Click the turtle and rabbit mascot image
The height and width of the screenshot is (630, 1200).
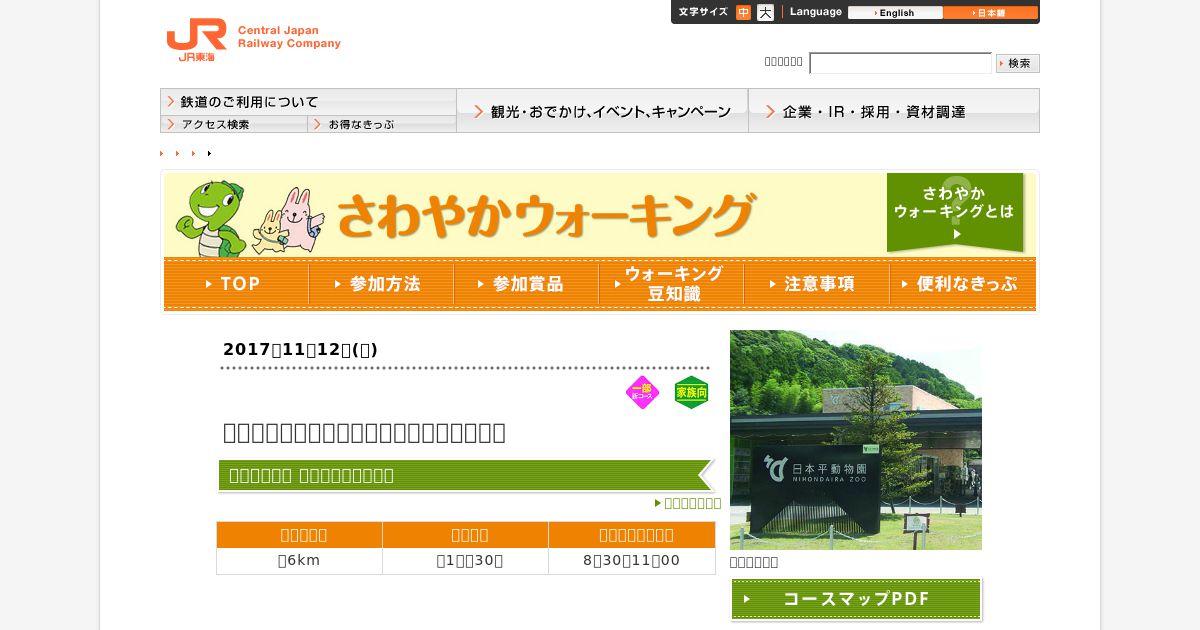[x=250, y=218]
